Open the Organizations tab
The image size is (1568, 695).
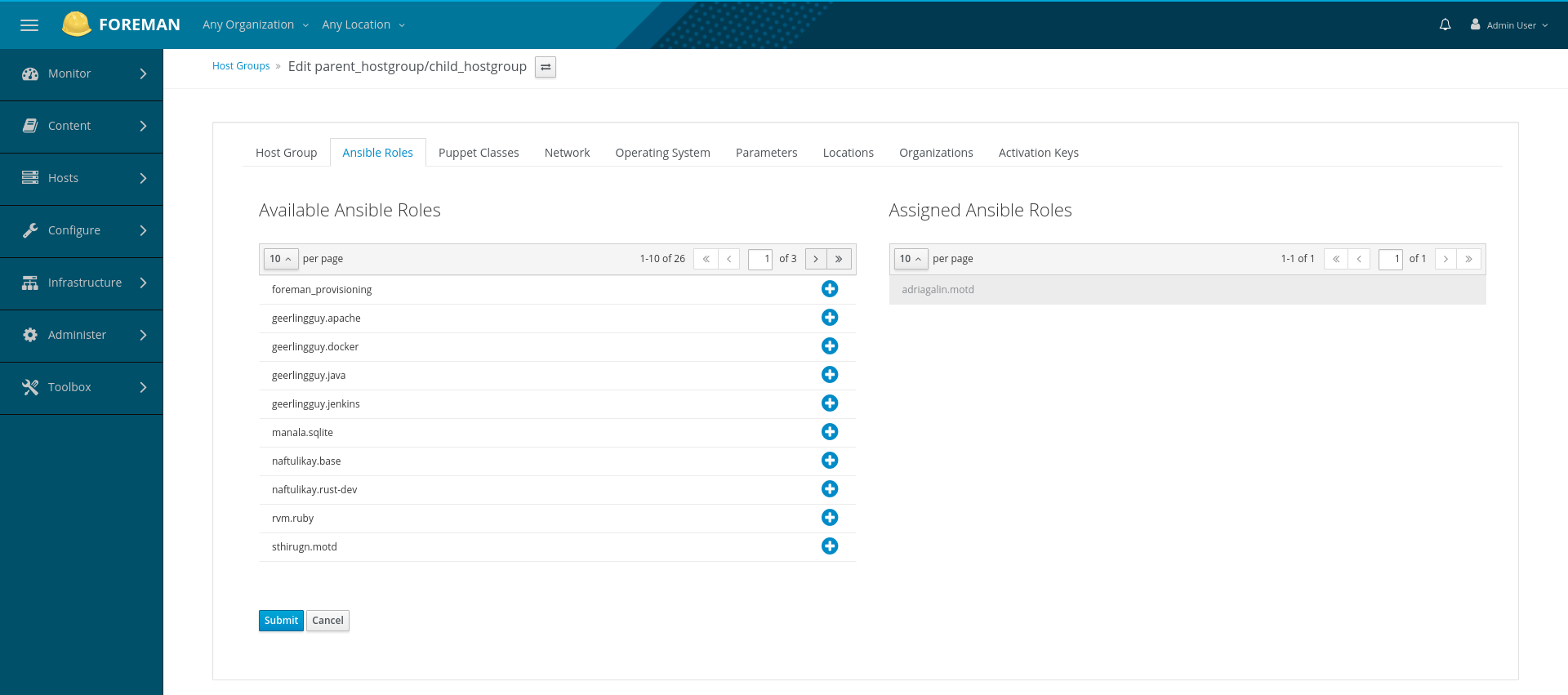pyautogui.click(x=936, y=153)
